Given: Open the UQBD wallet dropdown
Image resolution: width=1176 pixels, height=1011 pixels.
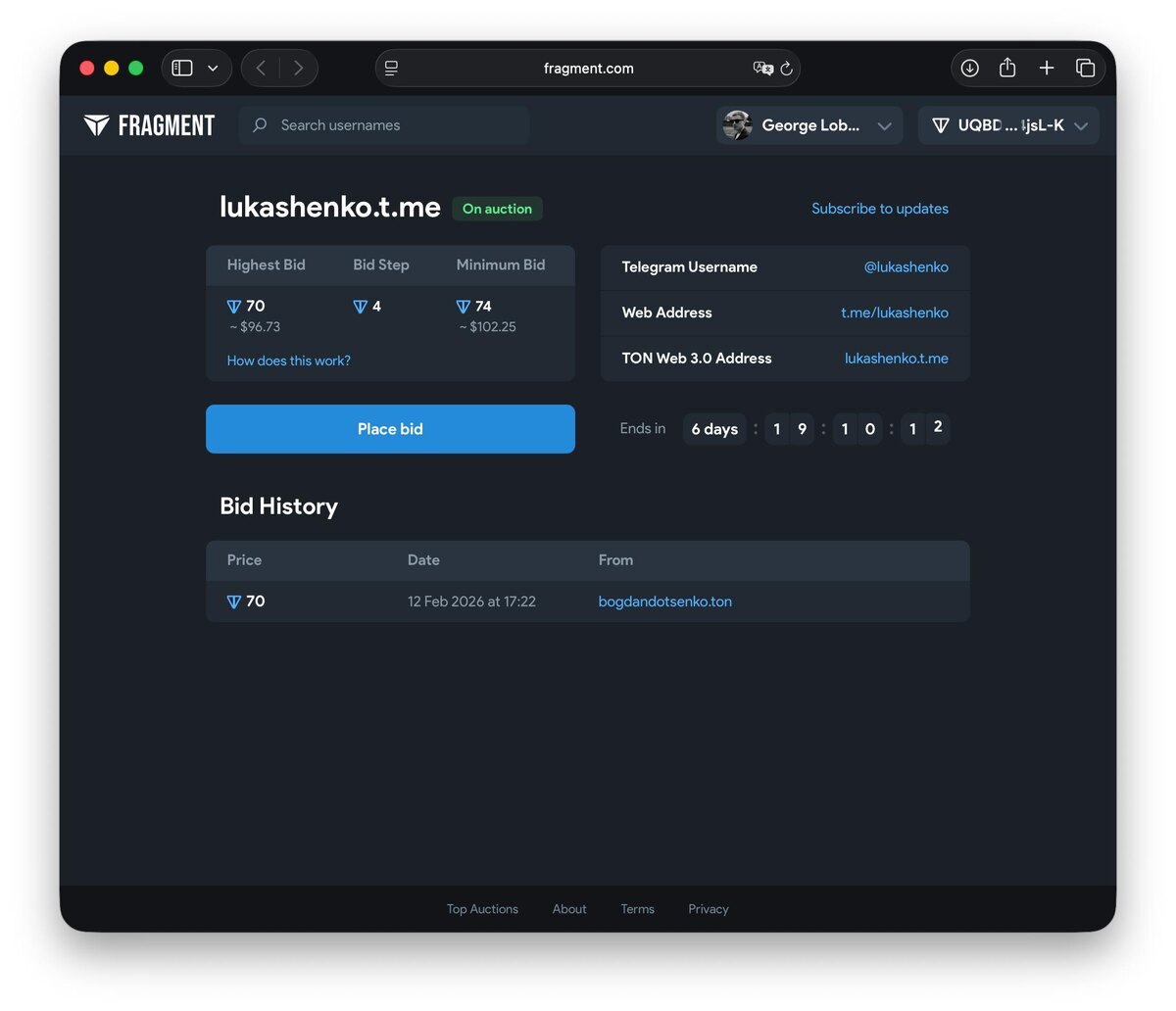Looking at the screenshot, I should (1008, 125).
